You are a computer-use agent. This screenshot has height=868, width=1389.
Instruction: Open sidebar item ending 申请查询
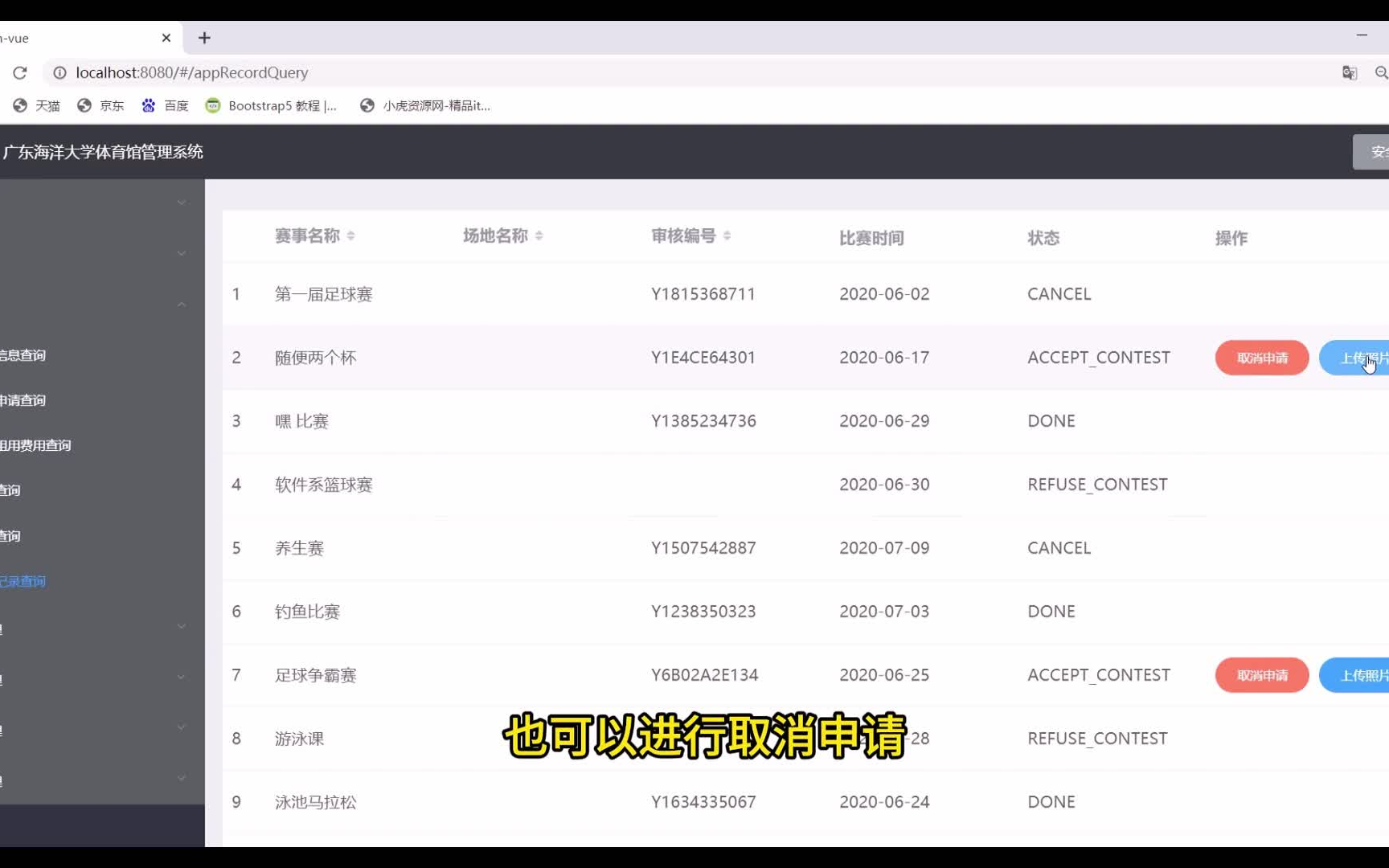(x=23, y=400)
